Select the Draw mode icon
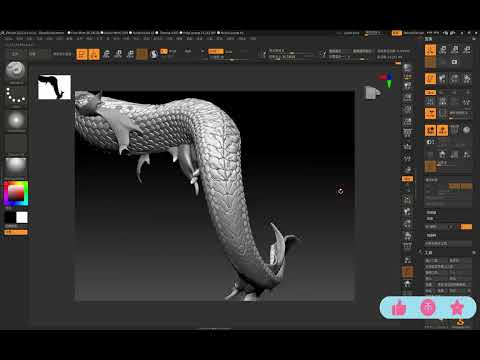 point(94,54)
